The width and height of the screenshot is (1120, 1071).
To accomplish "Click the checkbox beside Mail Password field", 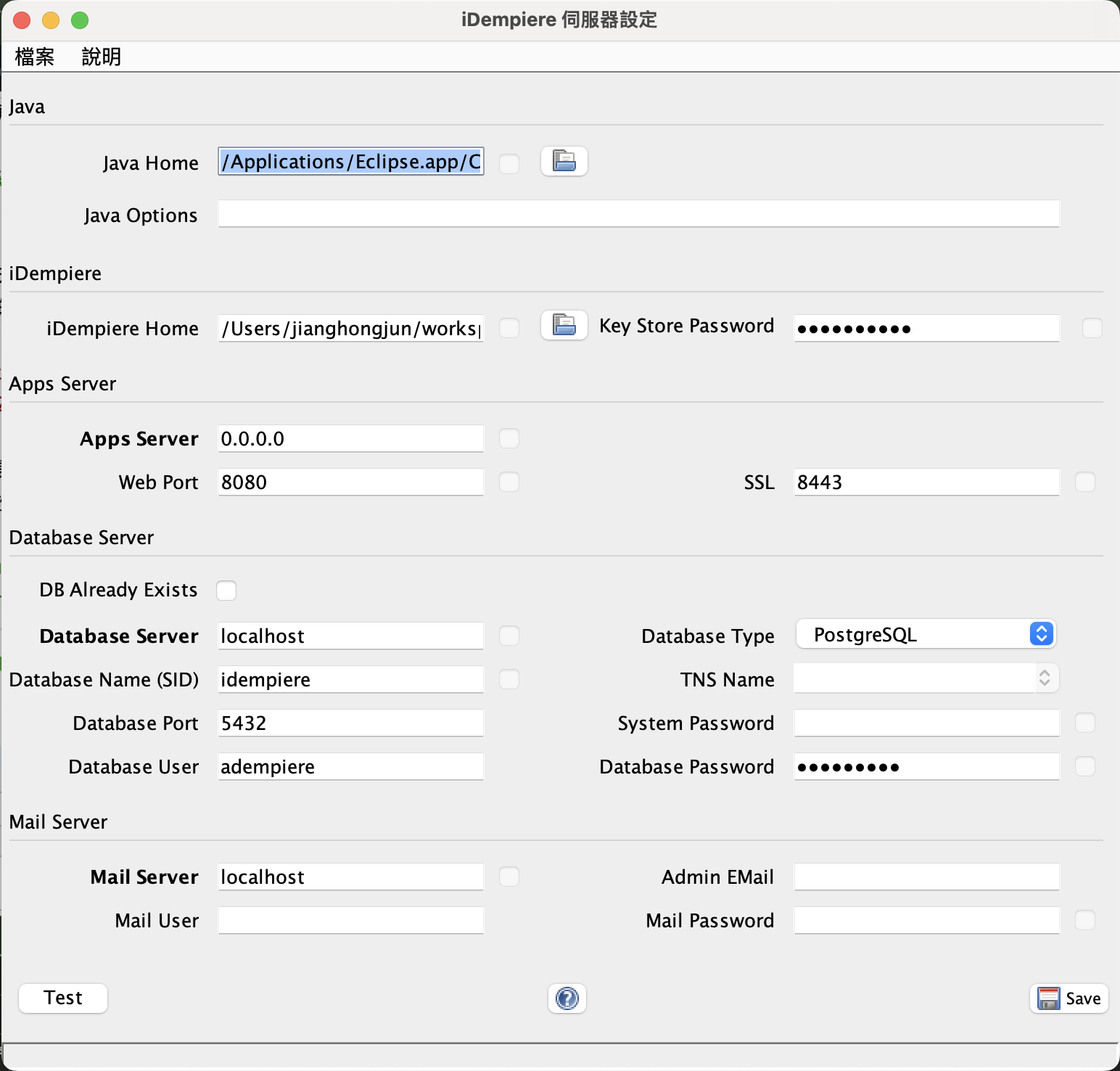I will (x=1085, y=920).
